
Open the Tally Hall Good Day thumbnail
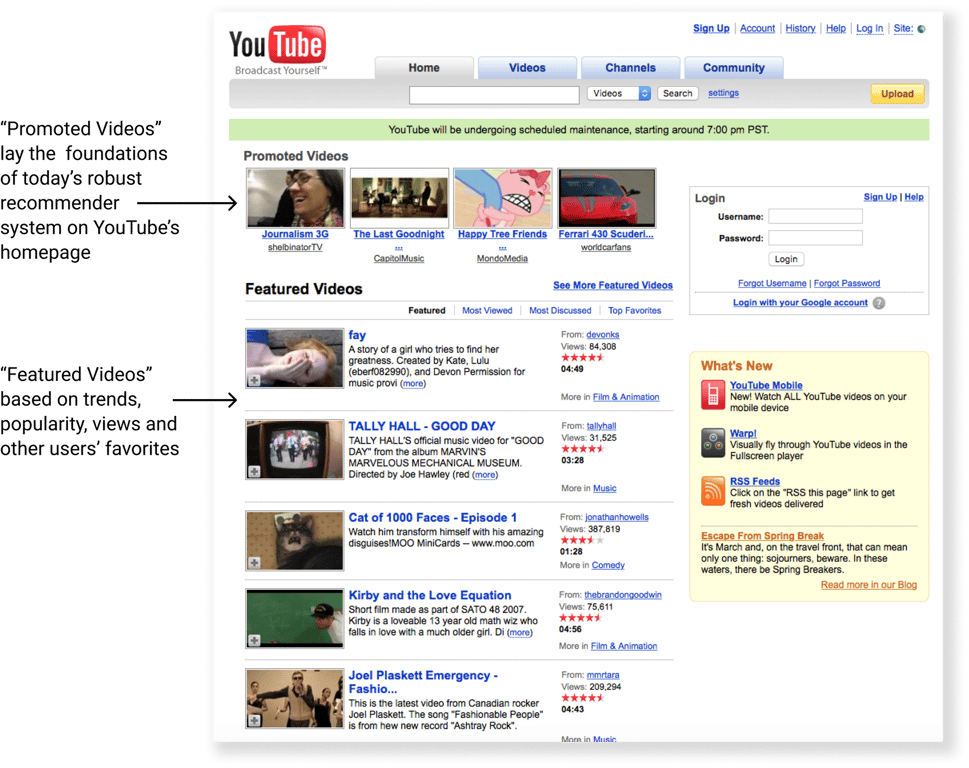[295, 450]
